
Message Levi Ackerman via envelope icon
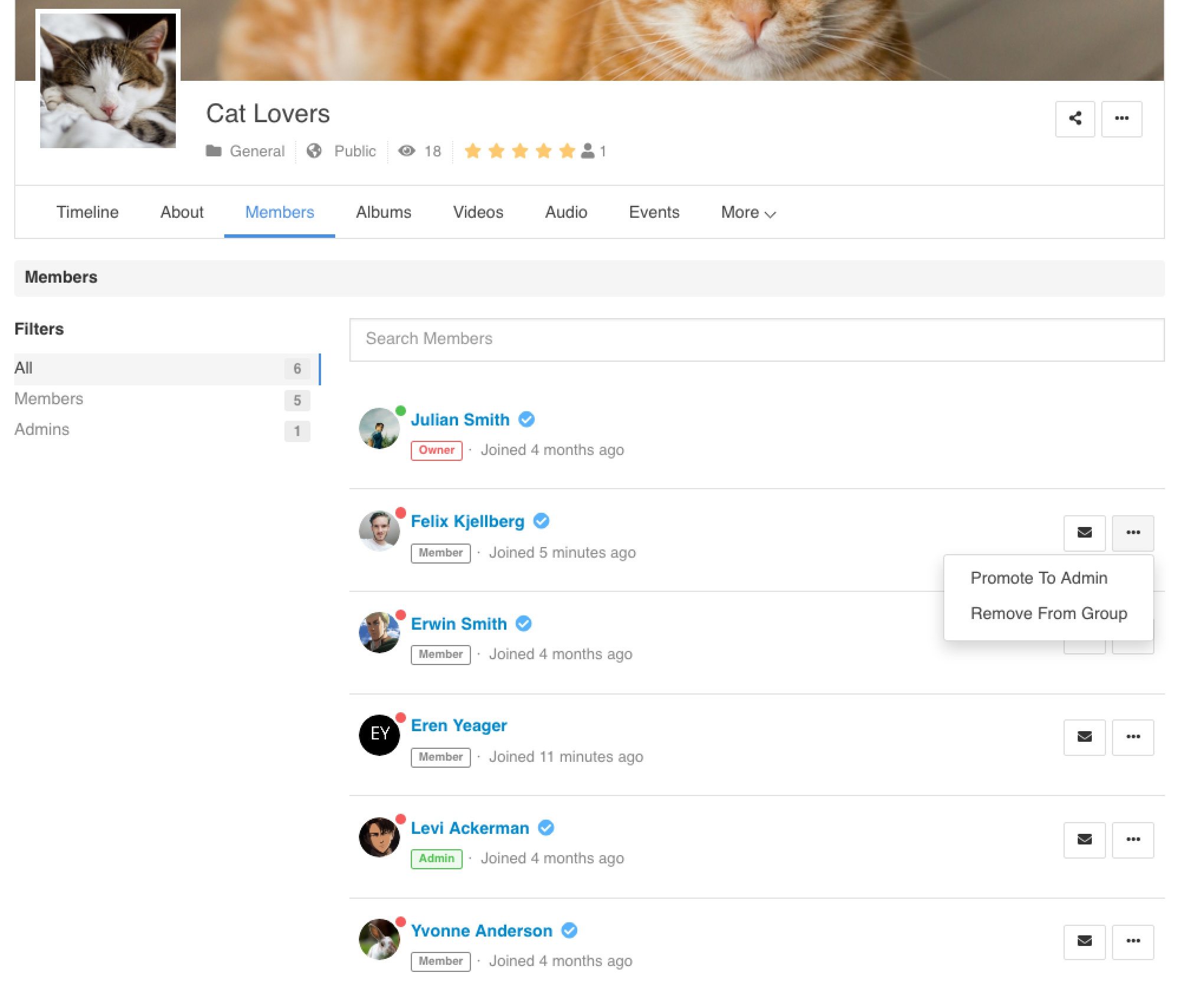tap(1084, 840)
